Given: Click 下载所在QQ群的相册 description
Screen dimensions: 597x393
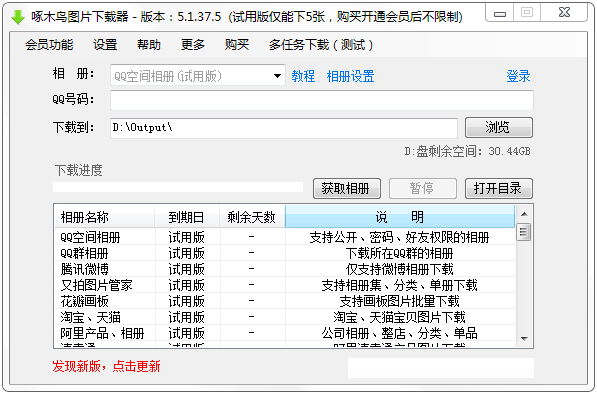Looking at the screenshot, I should (x=399, y=254).
